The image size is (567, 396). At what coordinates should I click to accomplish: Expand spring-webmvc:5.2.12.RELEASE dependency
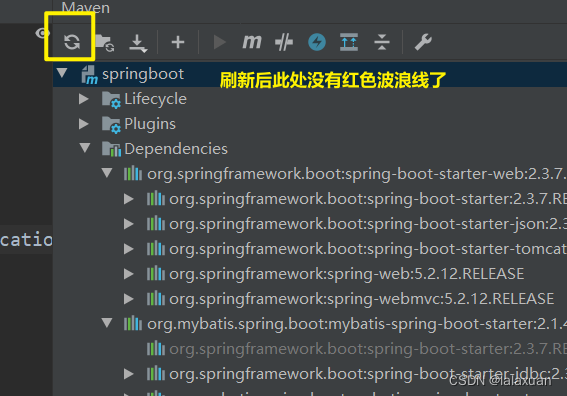(129, 299)
